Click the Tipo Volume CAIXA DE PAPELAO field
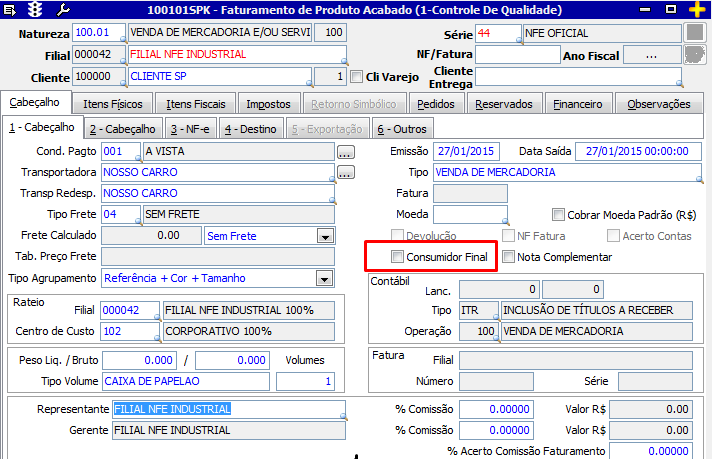The width and height of the screenshot is (712, 459). [x=186, y=381]
